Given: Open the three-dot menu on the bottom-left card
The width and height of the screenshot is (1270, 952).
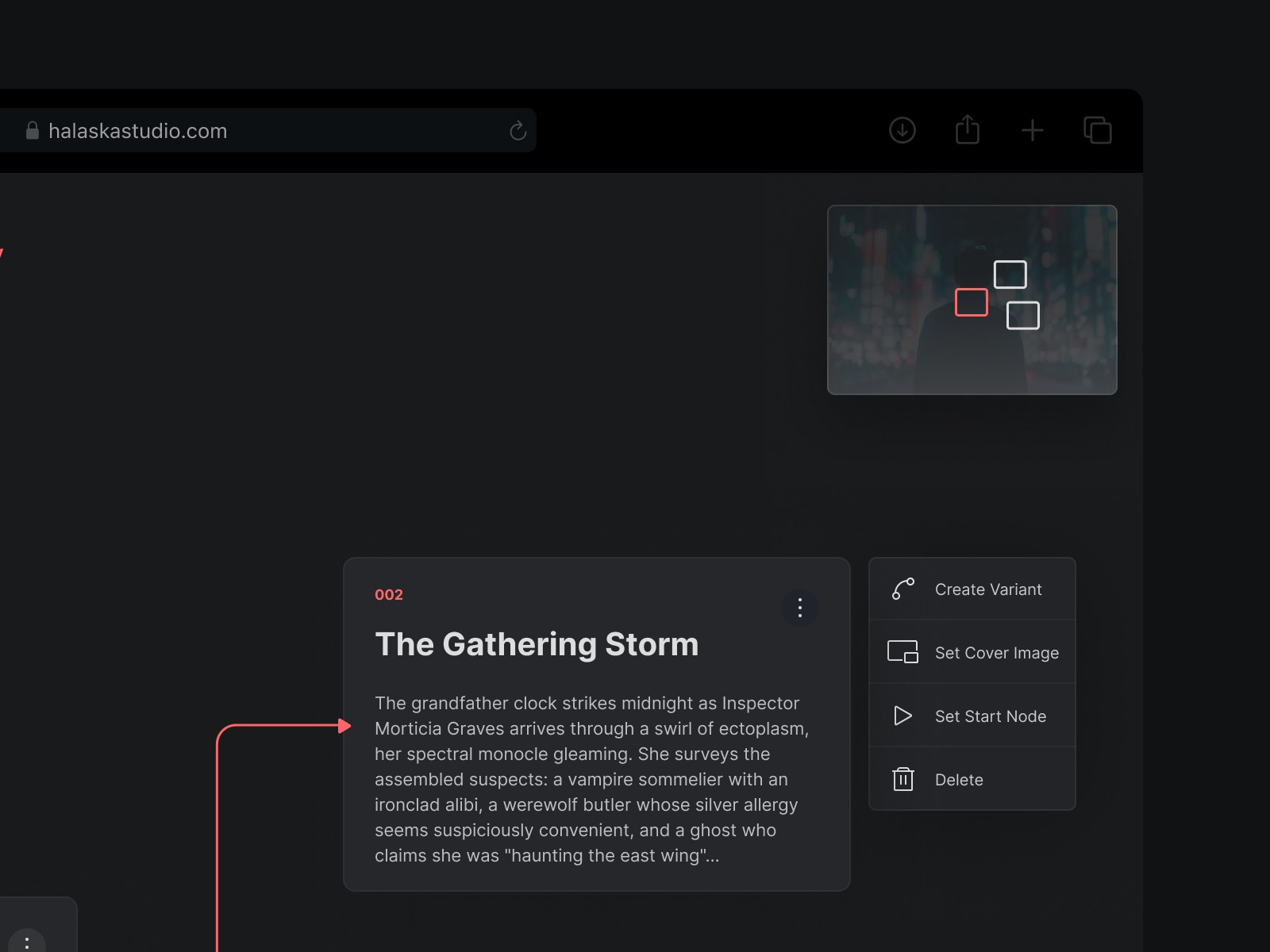Looking at the screenshot, I should (28, 942).
